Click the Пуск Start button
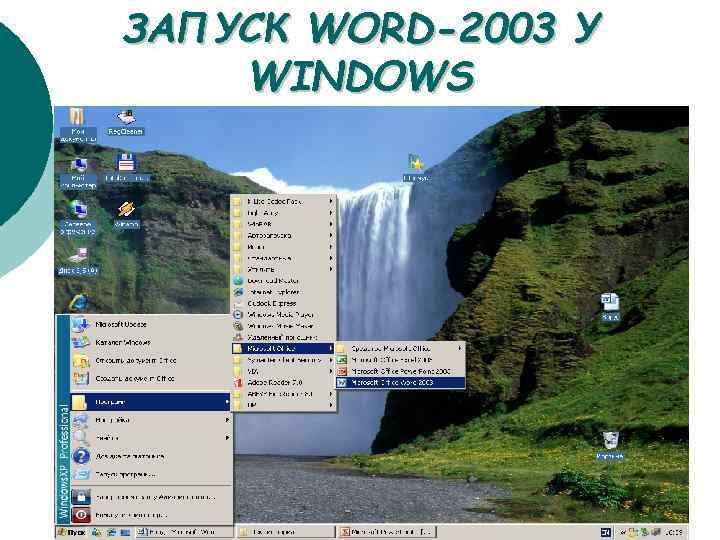 [72, 532]
